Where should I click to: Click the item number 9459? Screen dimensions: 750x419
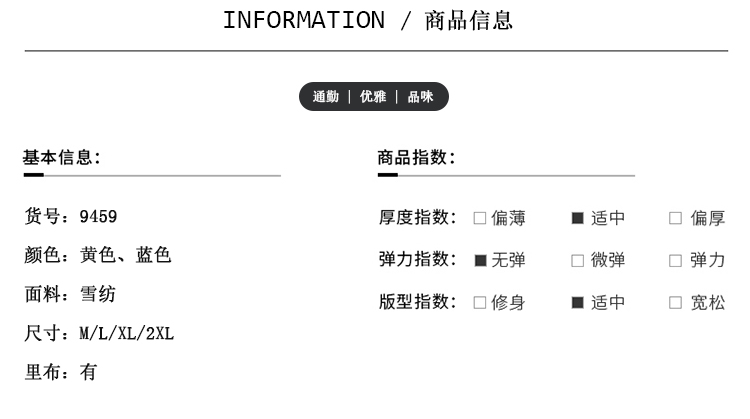(x=99, y=216)
